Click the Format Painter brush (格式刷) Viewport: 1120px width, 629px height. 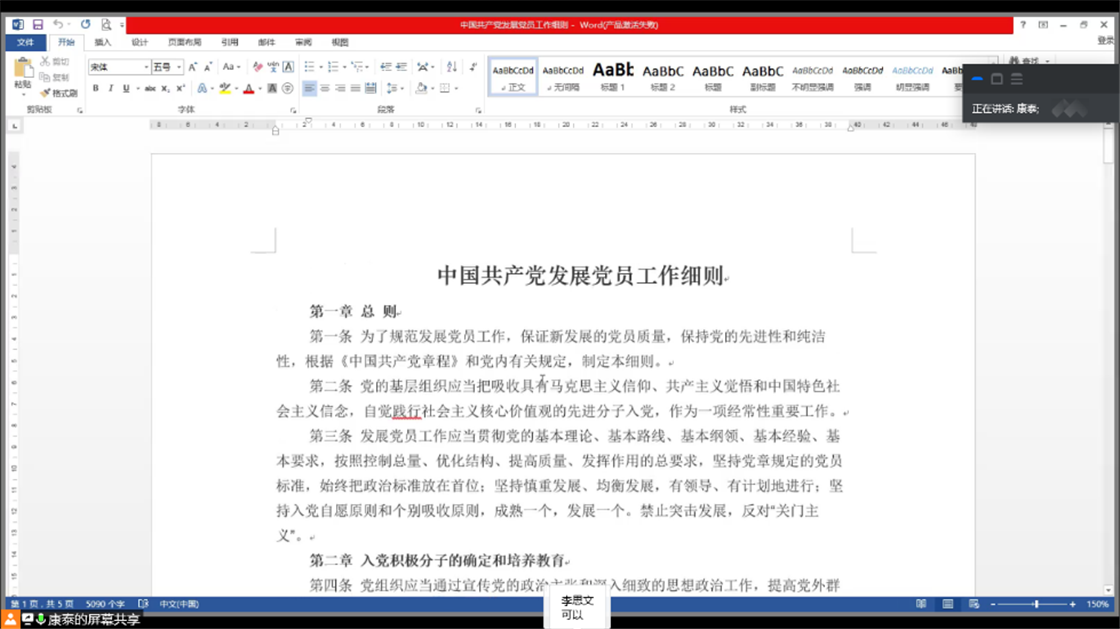[59, 93]
